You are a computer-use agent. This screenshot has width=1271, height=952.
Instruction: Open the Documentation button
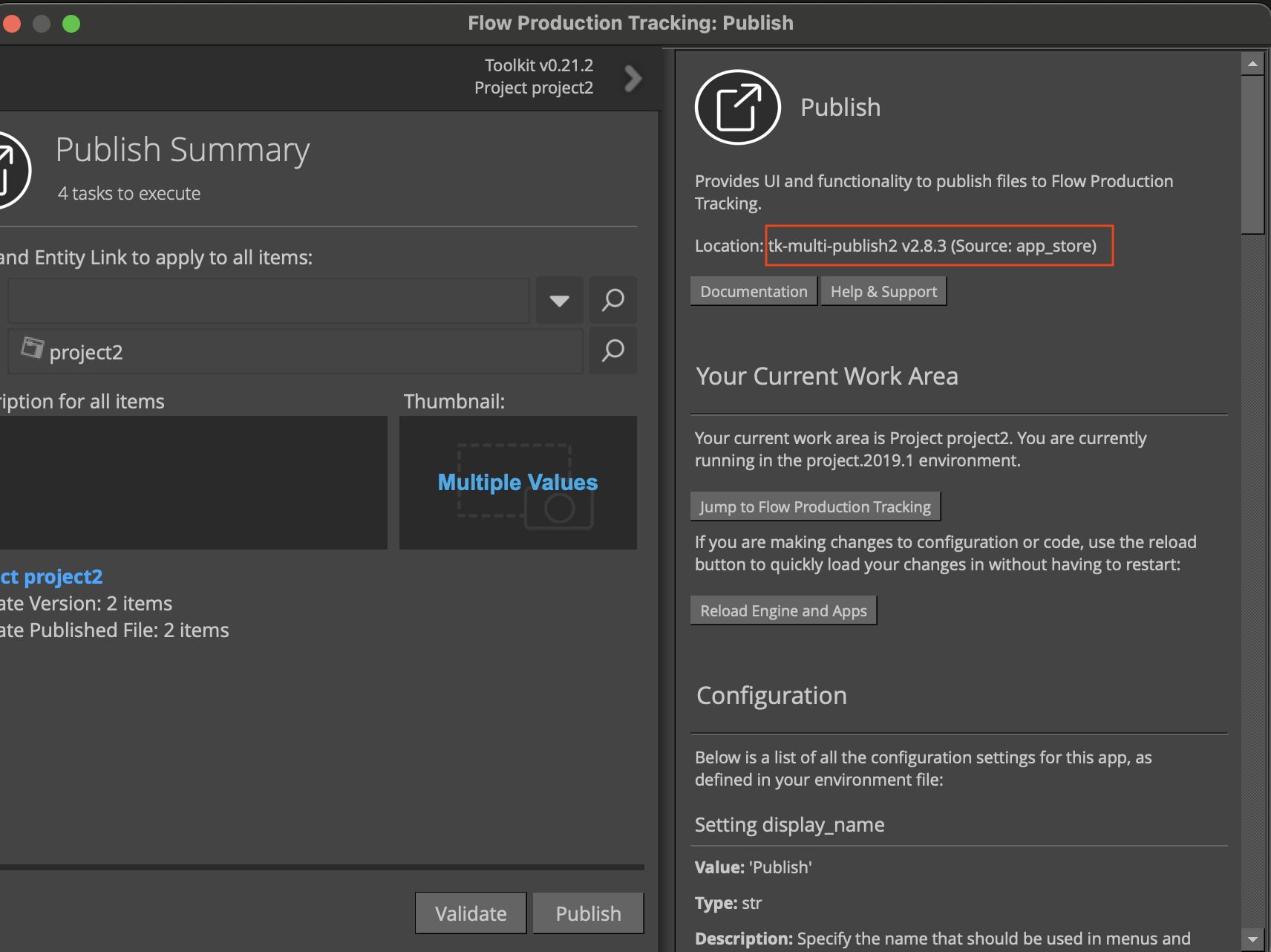pyautogui.click(x=754, y=291)
